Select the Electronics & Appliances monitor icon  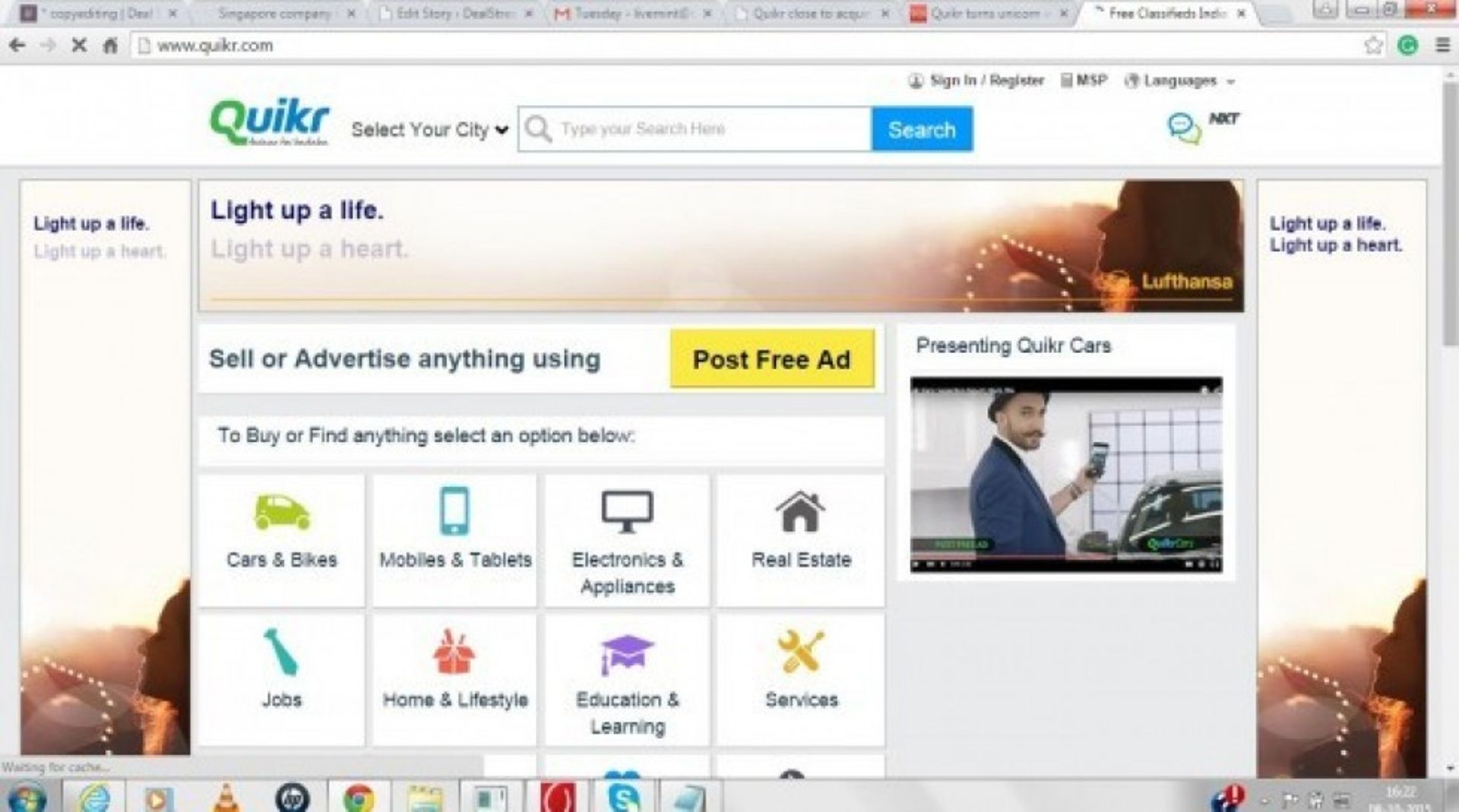pyautogui.click(x=628, y=509)
